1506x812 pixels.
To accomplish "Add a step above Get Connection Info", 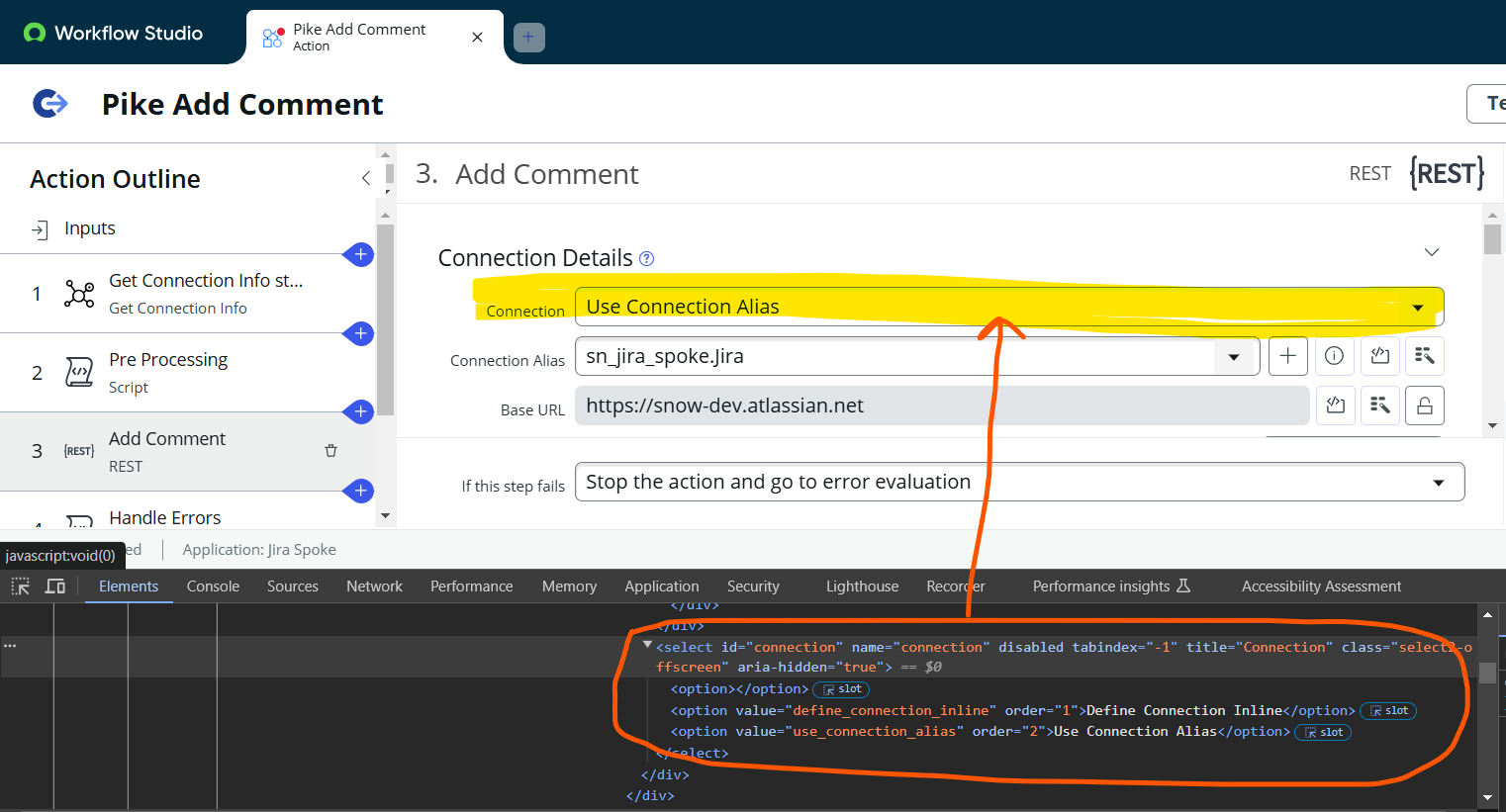I will coord(360,254).
